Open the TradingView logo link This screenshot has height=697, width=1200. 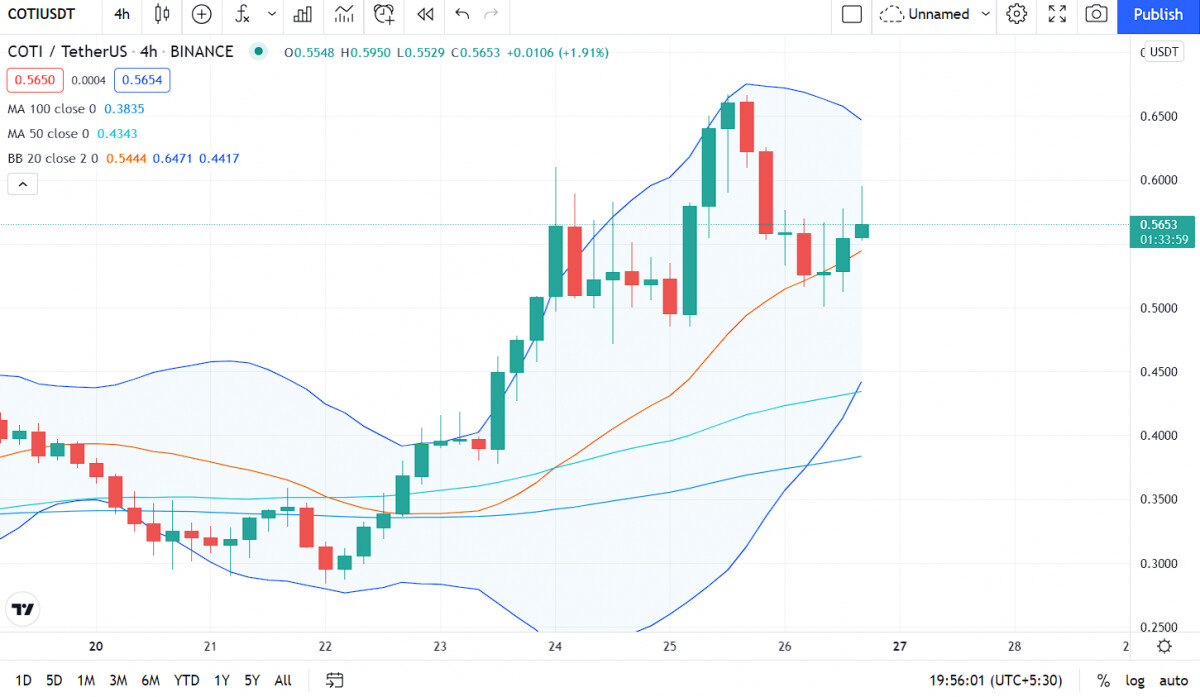[x=23, y=609]
